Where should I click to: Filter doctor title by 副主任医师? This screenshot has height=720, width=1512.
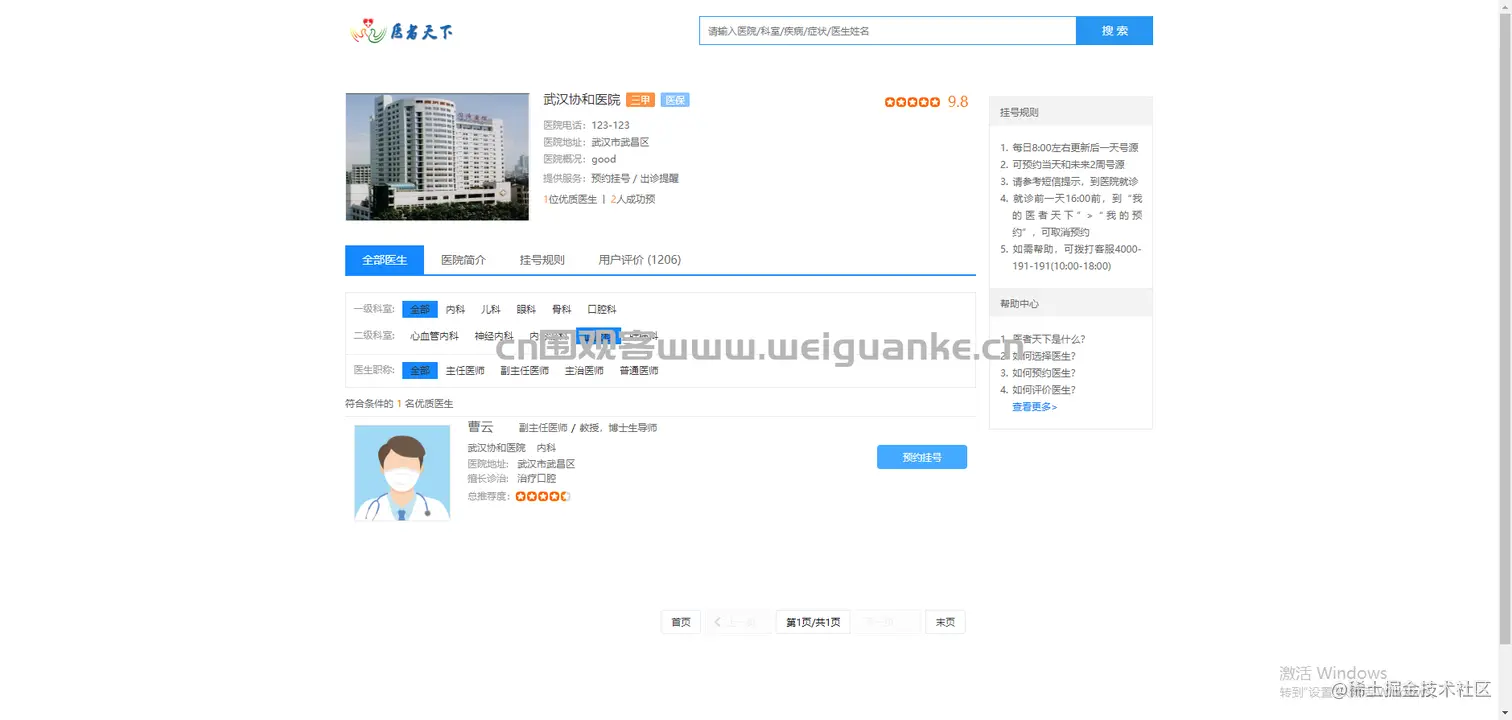(x=525, y=371)
